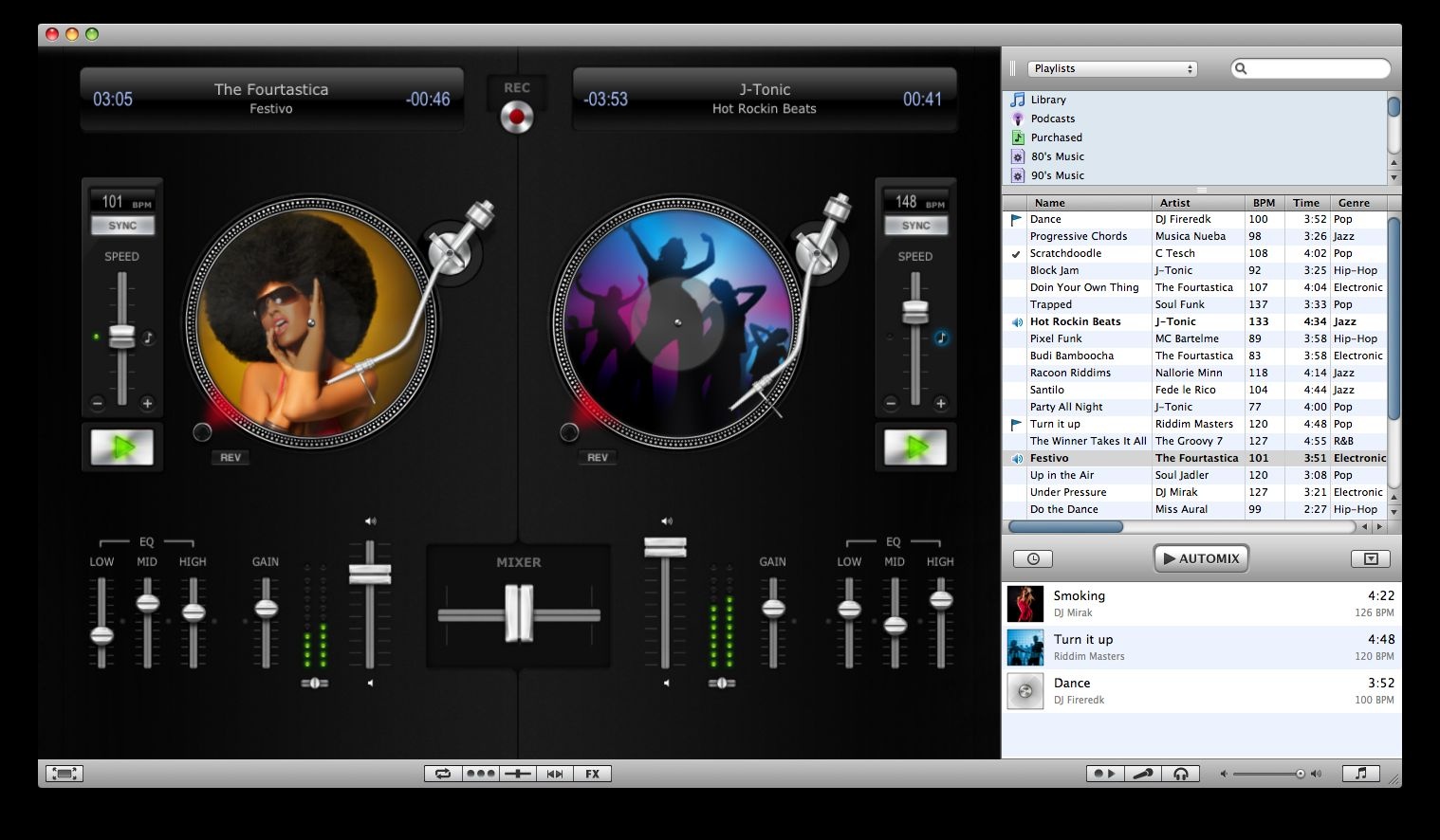Image resolution: width=1440 pixels, height=840 pixels.
Task: Sort the track list by BPM column
Action: click(x=1263, y=203)
